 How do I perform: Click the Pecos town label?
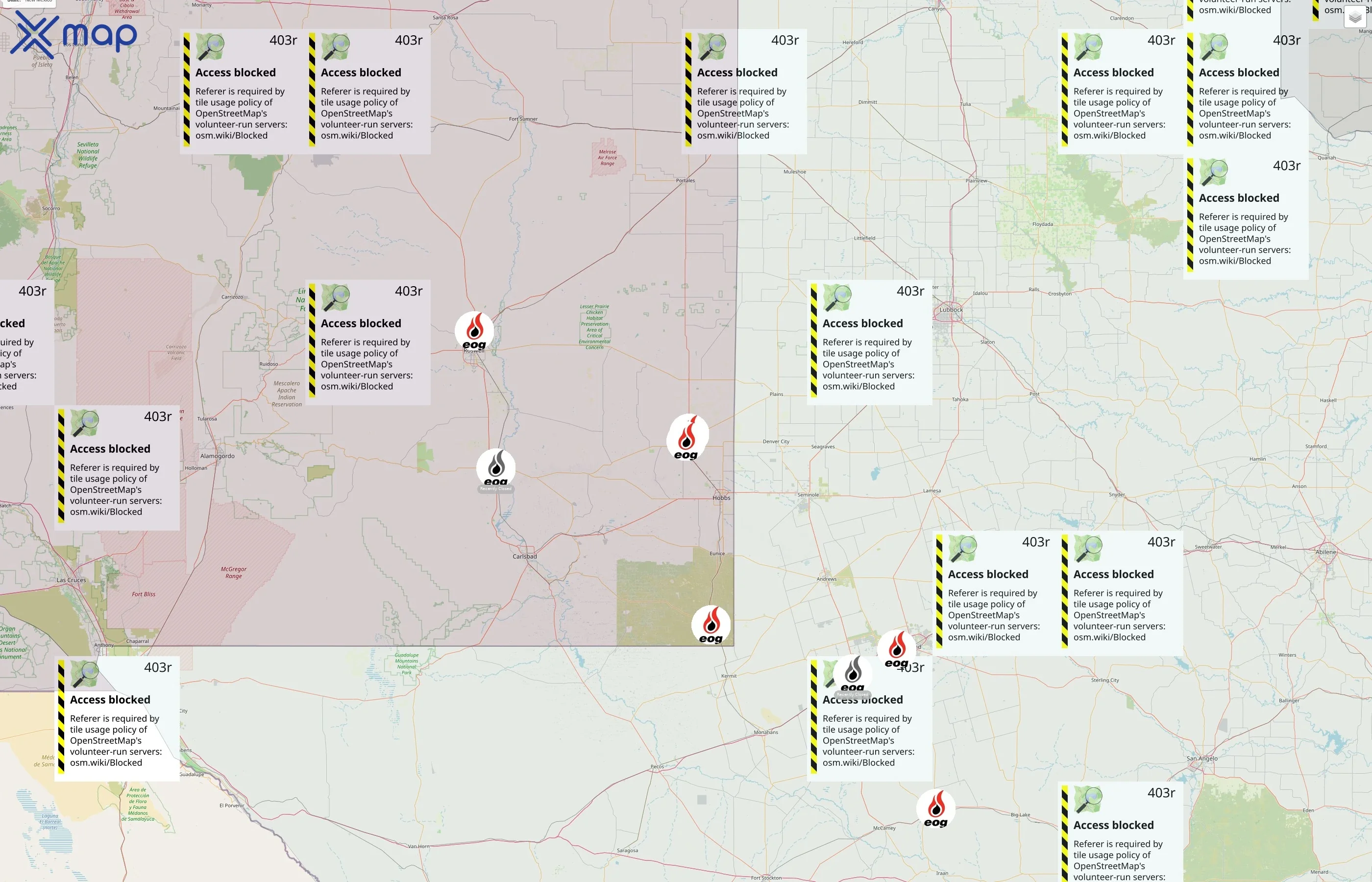click(658, 766)
